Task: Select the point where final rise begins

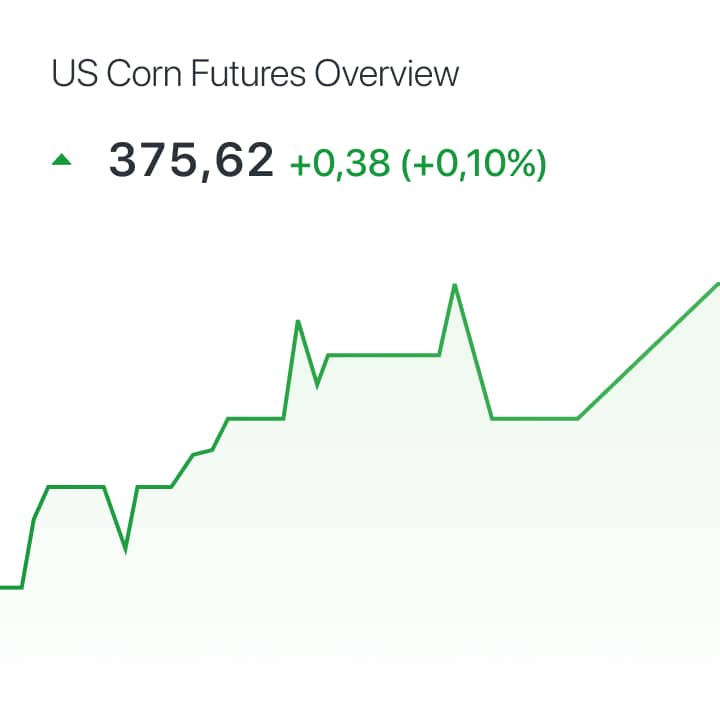Action: click(x=578, y=418)
